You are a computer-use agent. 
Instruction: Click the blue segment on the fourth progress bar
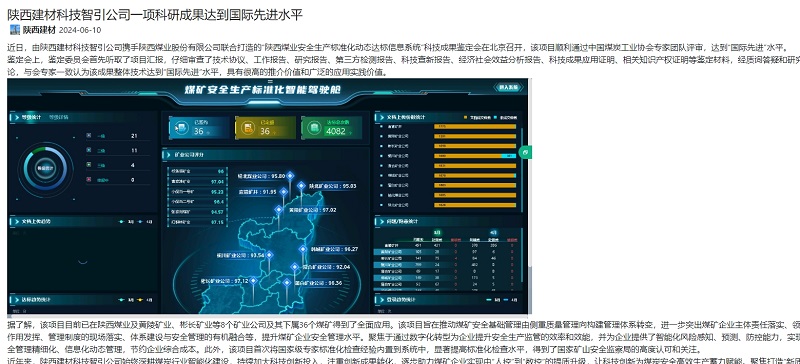[509, 156]
